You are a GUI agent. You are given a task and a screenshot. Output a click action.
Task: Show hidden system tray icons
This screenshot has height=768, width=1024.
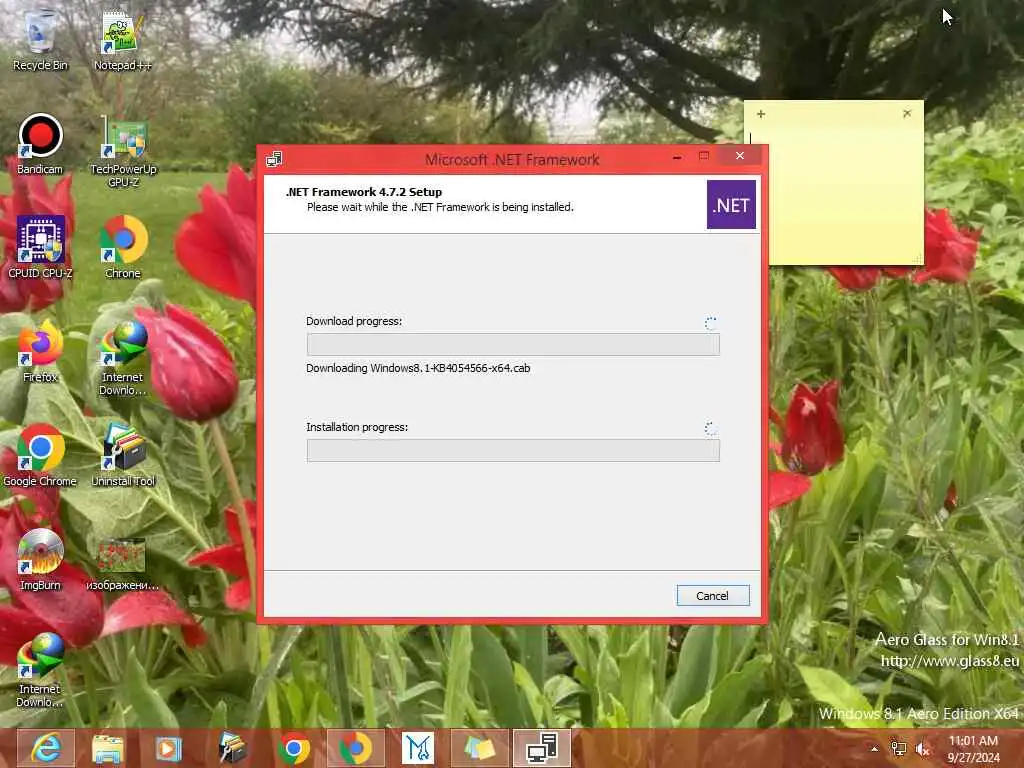point(874,749)
